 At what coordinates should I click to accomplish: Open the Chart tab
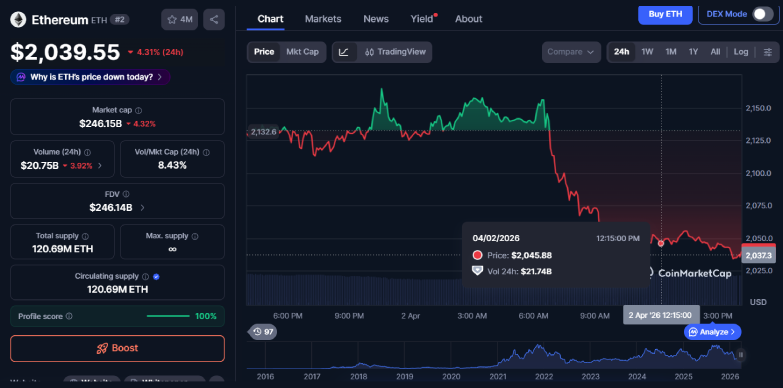tap(270, 19)
